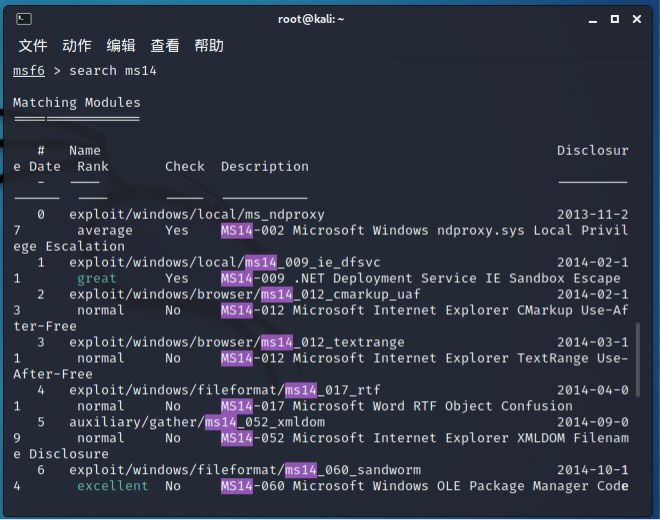Click the MS14-017 Word RTF description
Image resolution: width=660 pixels, height=520 pixels.
[397, 406]
